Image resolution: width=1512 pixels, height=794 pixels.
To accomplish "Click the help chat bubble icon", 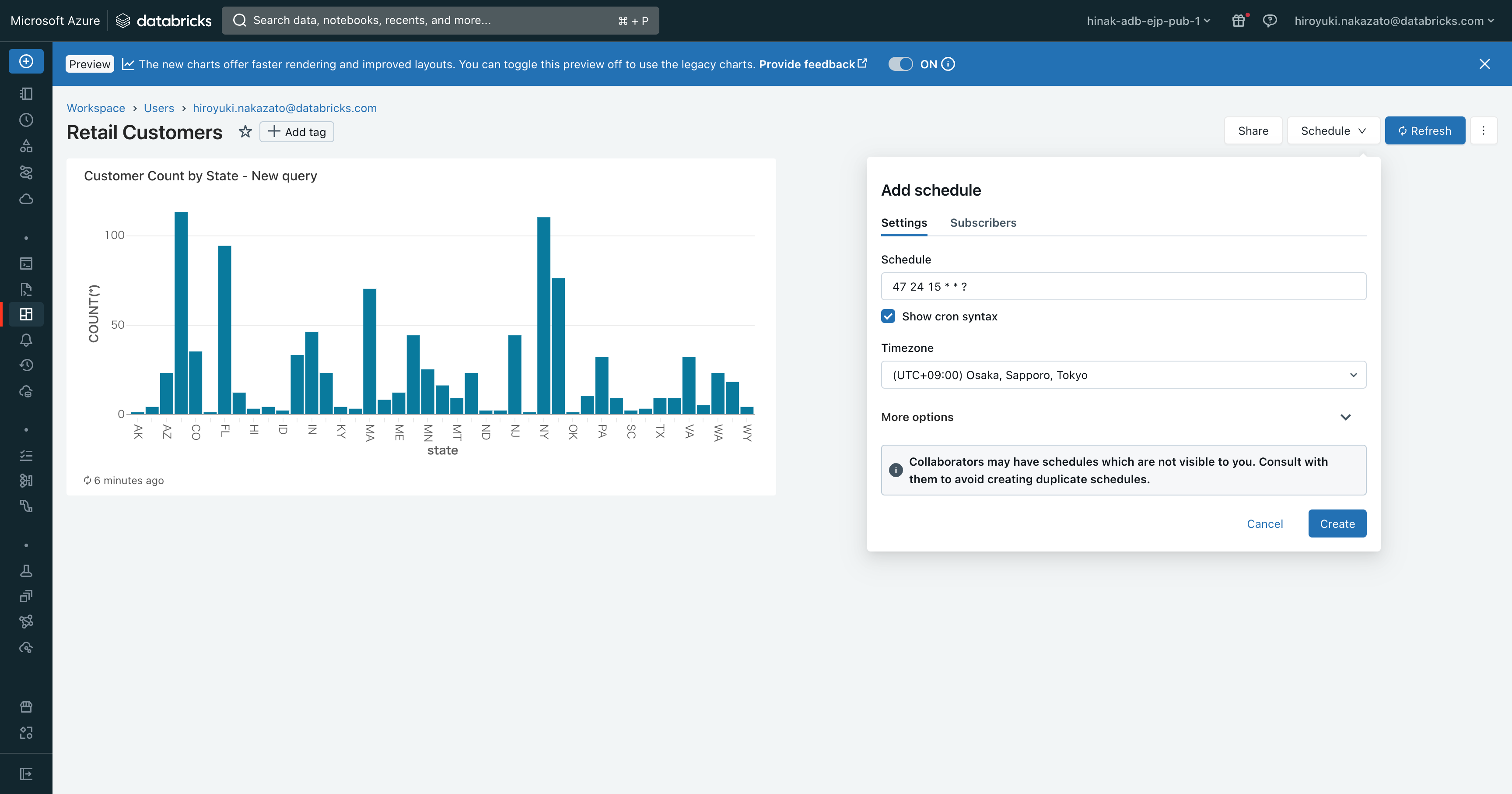I will [x=1270, y=21].
